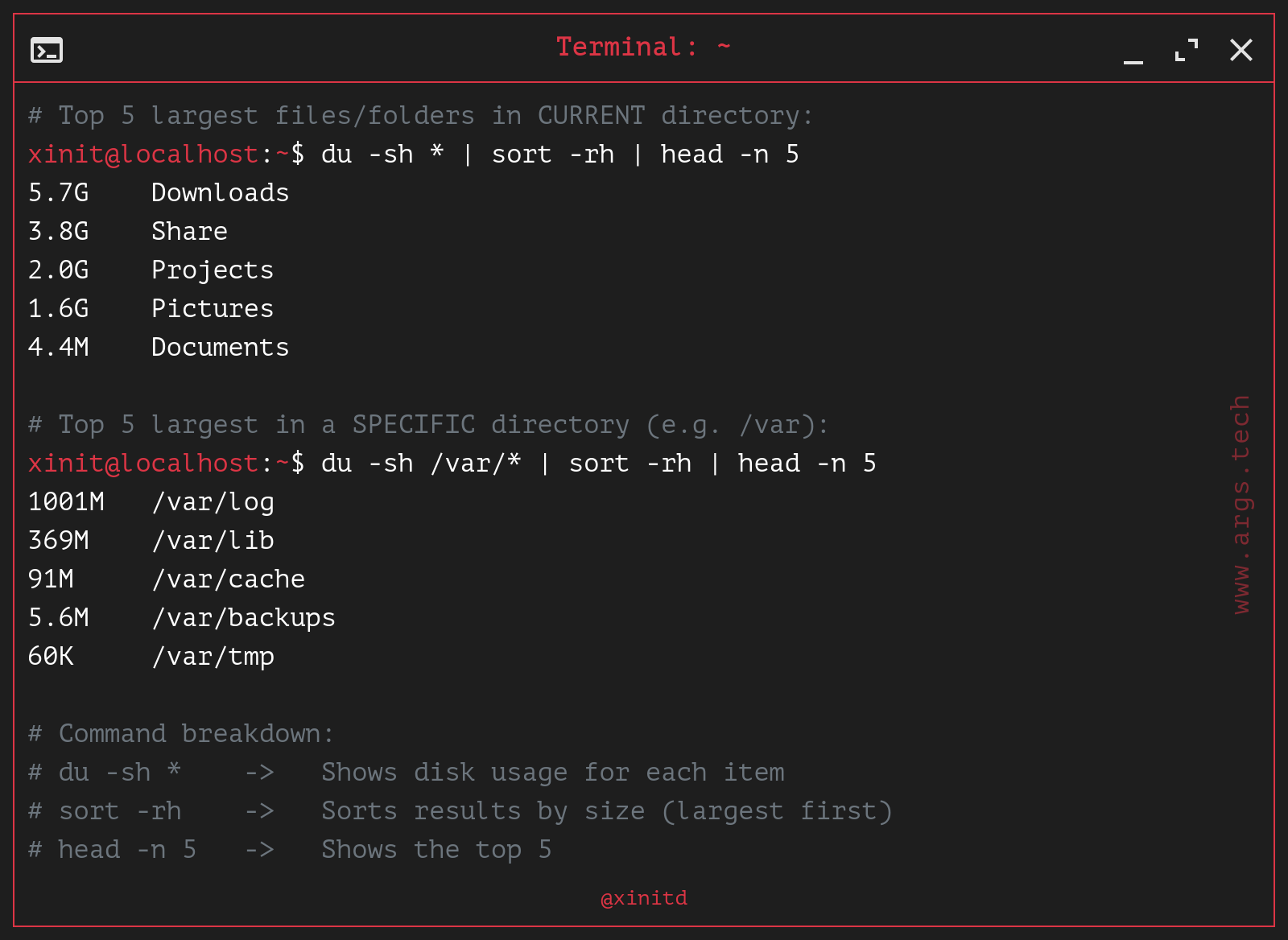Screen dimensions: 1288x940
Task: Click the /var/log output path
Action: [x=213, y=502]
